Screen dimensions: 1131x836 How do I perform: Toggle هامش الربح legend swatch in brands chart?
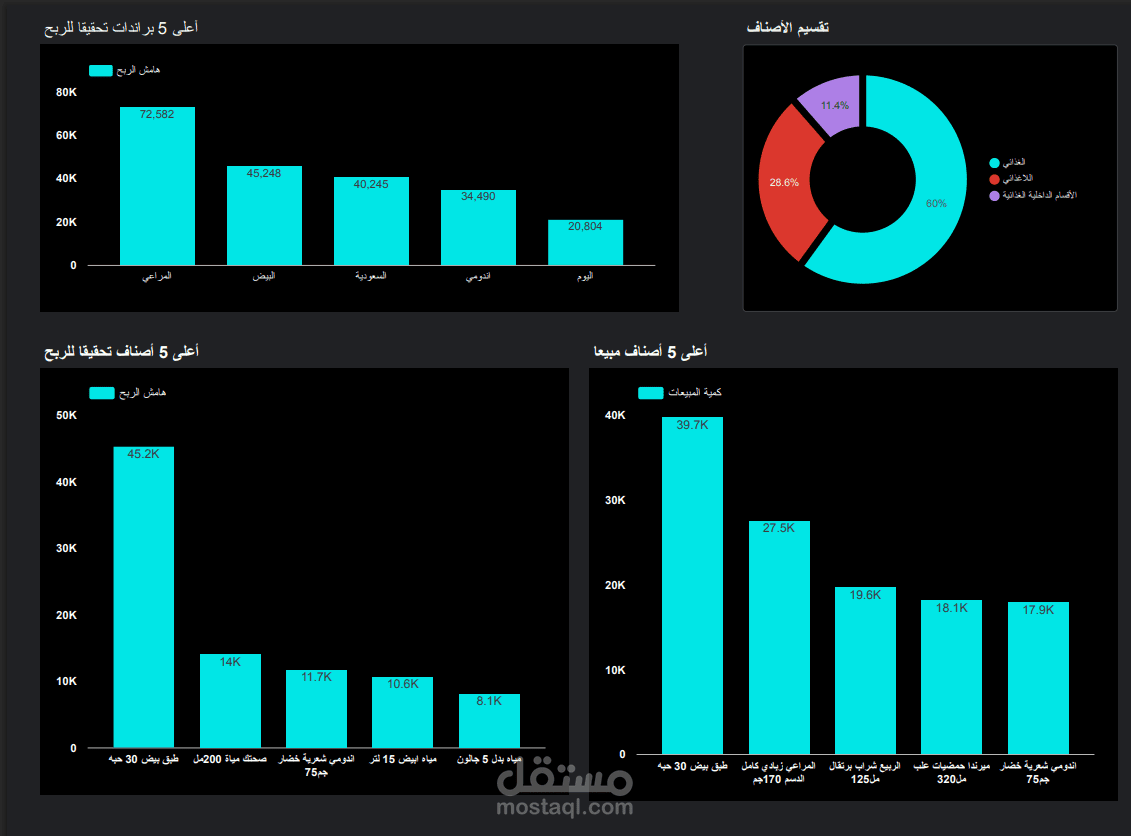101,71
